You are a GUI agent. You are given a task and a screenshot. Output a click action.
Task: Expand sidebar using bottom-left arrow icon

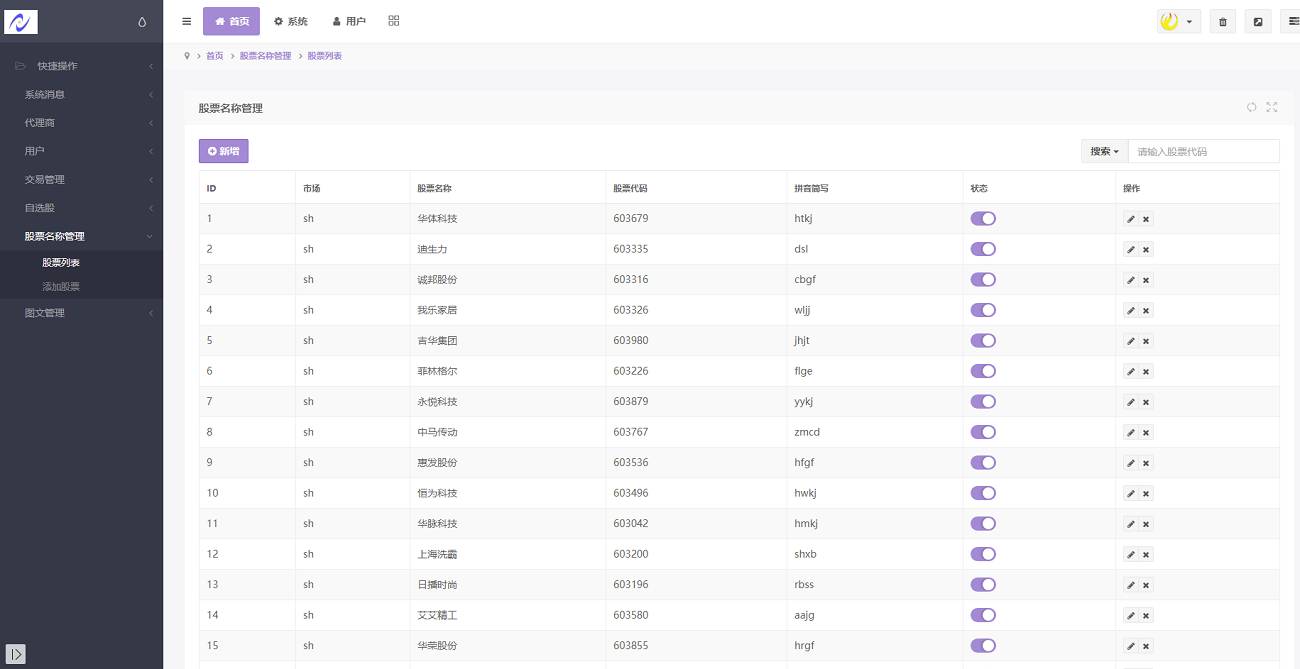[15, 654]
